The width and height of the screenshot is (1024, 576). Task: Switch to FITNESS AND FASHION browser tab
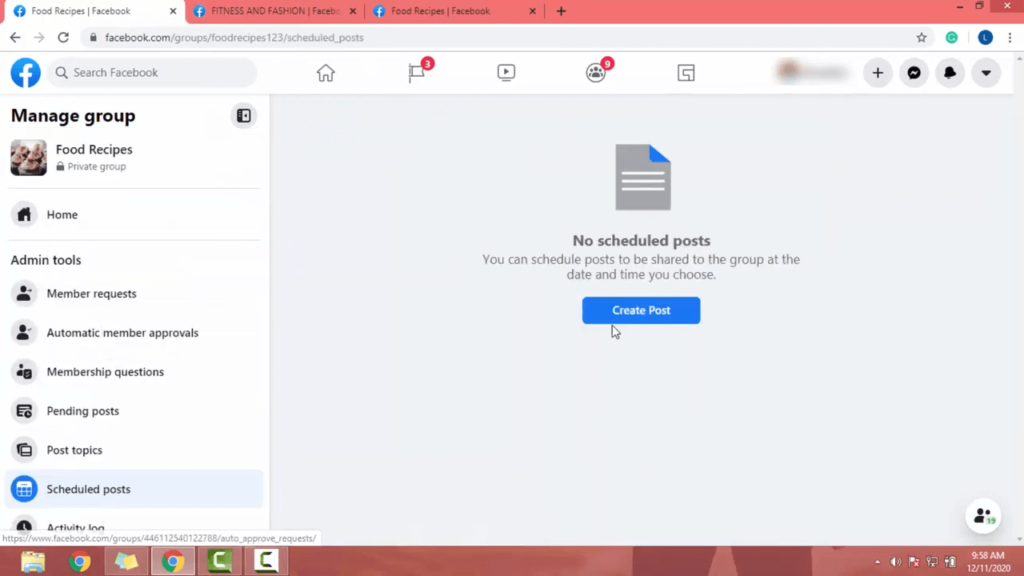(274, 11)
